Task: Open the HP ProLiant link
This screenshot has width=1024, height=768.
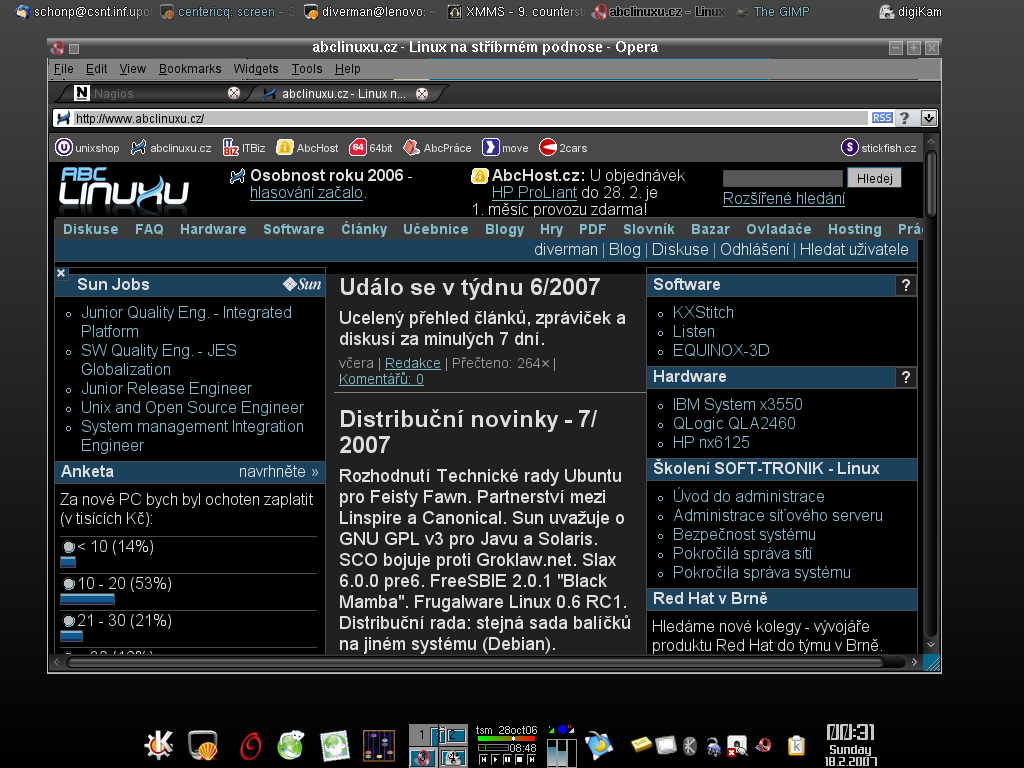Action: tap(534, 193)
